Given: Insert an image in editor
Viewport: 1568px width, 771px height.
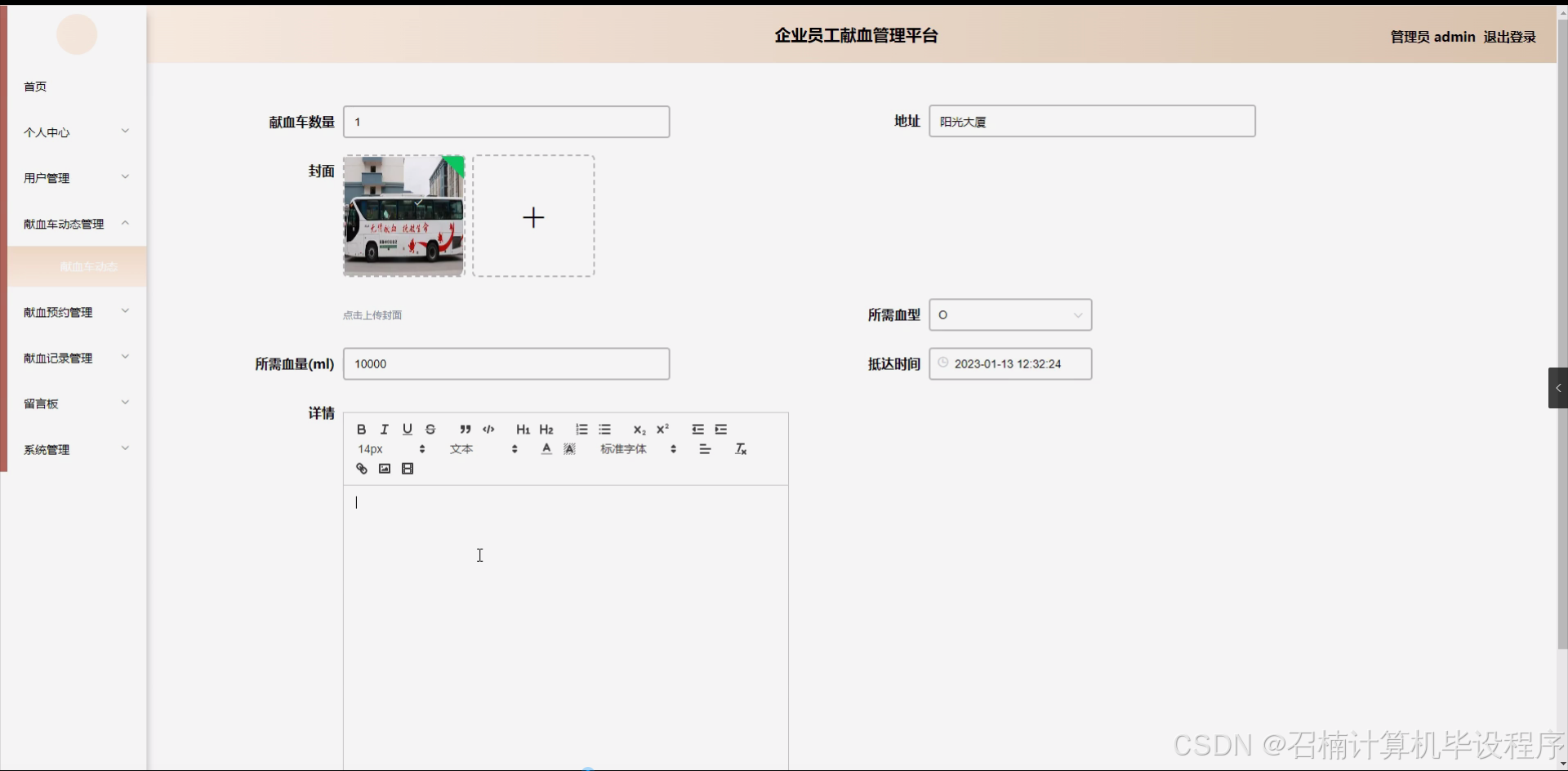Looking at the screenshot, I should point(385,469).
